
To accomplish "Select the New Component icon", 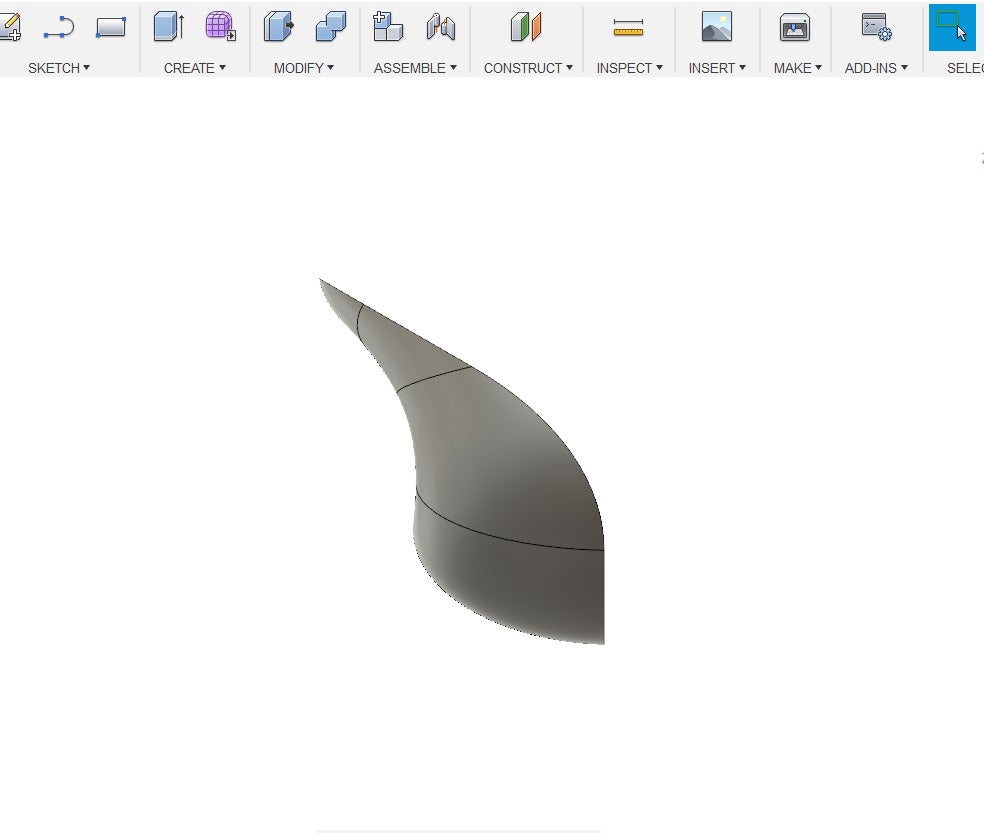I will (388, 26).
